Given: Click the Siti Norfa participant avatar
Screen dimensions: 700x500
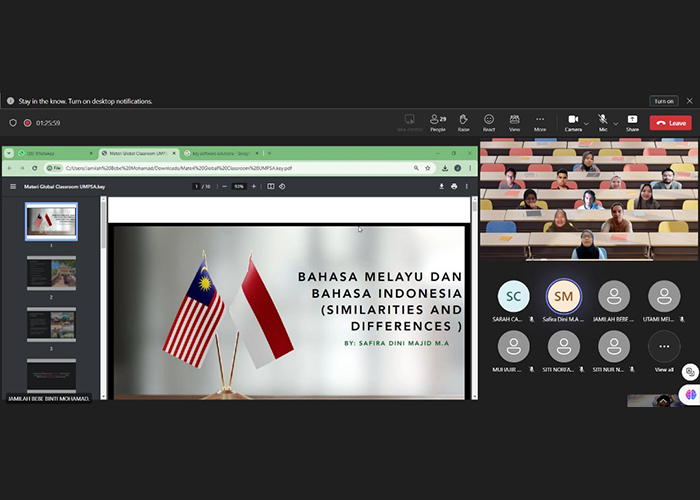Looking at the screenshot, I should (563, 346).
